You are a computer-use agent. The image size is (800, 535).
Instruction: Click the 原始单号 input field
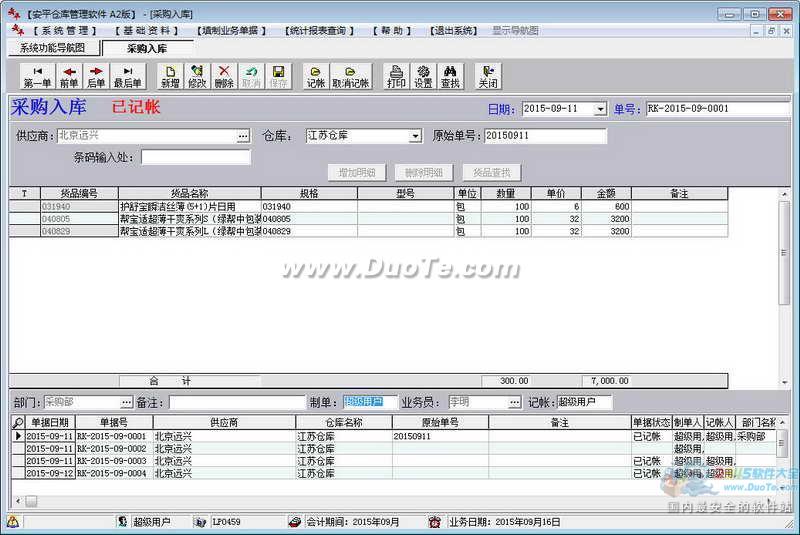(545, 136)
